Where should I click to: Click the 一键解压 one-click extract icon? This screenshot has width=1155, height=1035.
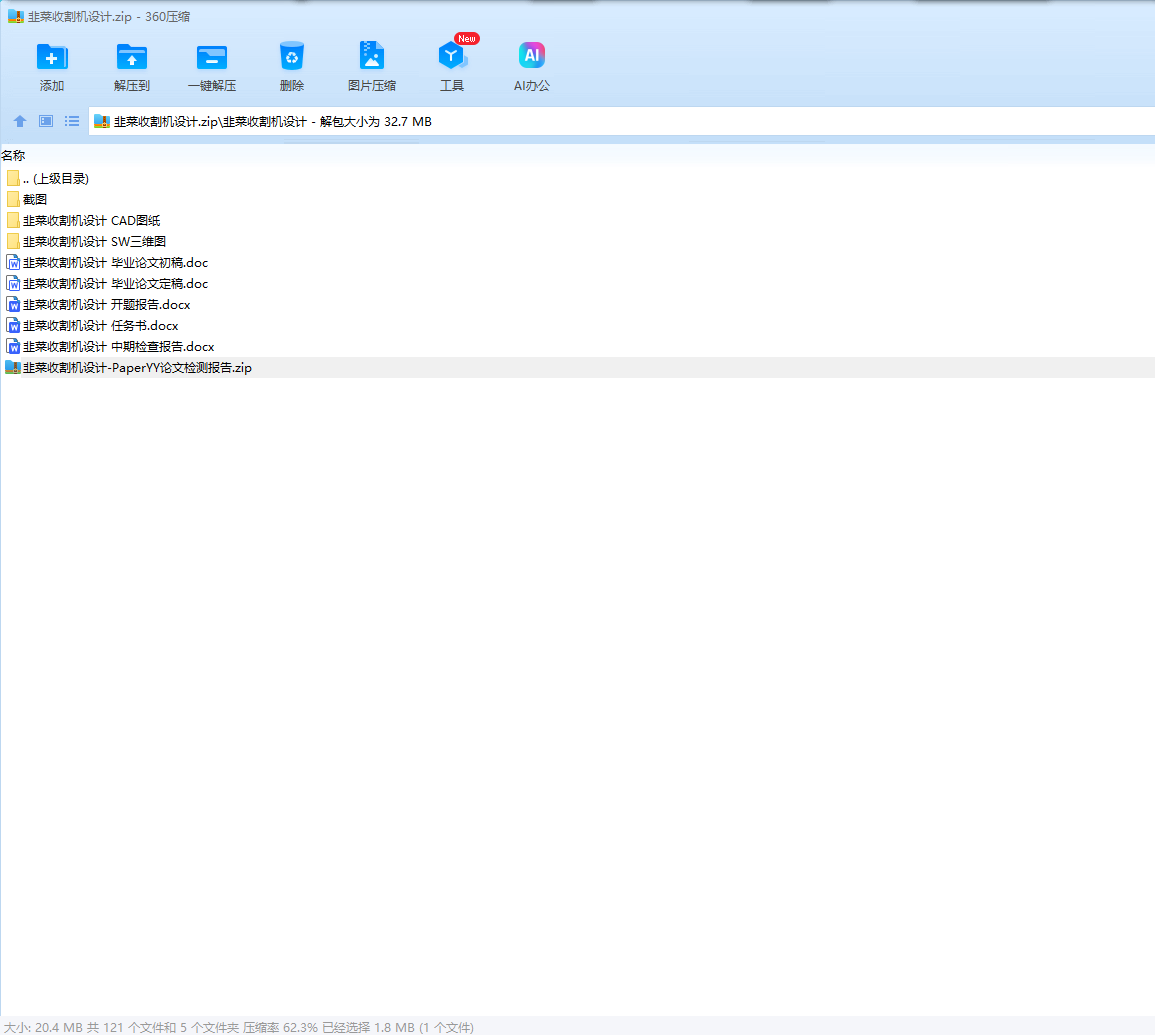212,57
